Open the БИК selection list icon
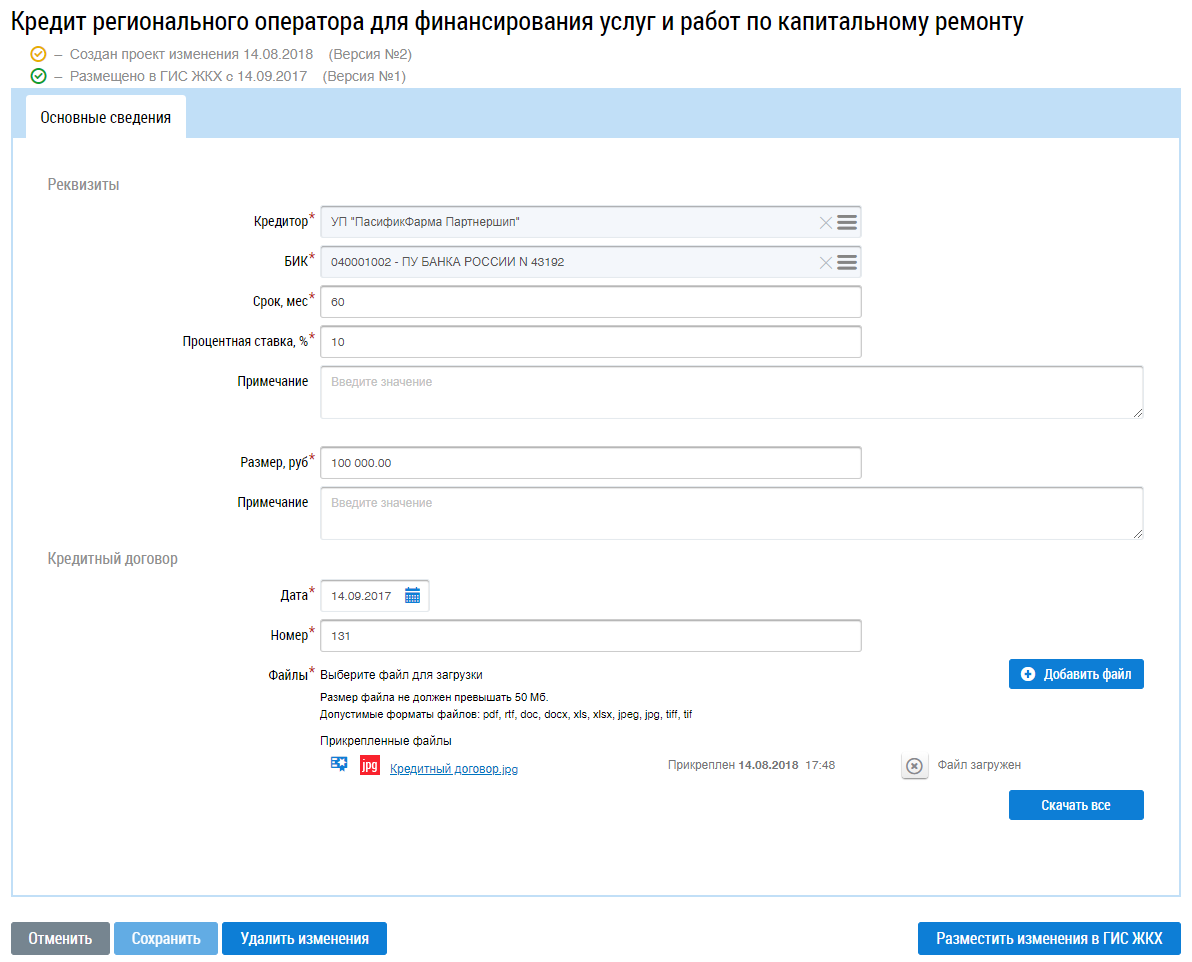The height and width of the screenshot is (962, 1192). (x=847, y=262)
